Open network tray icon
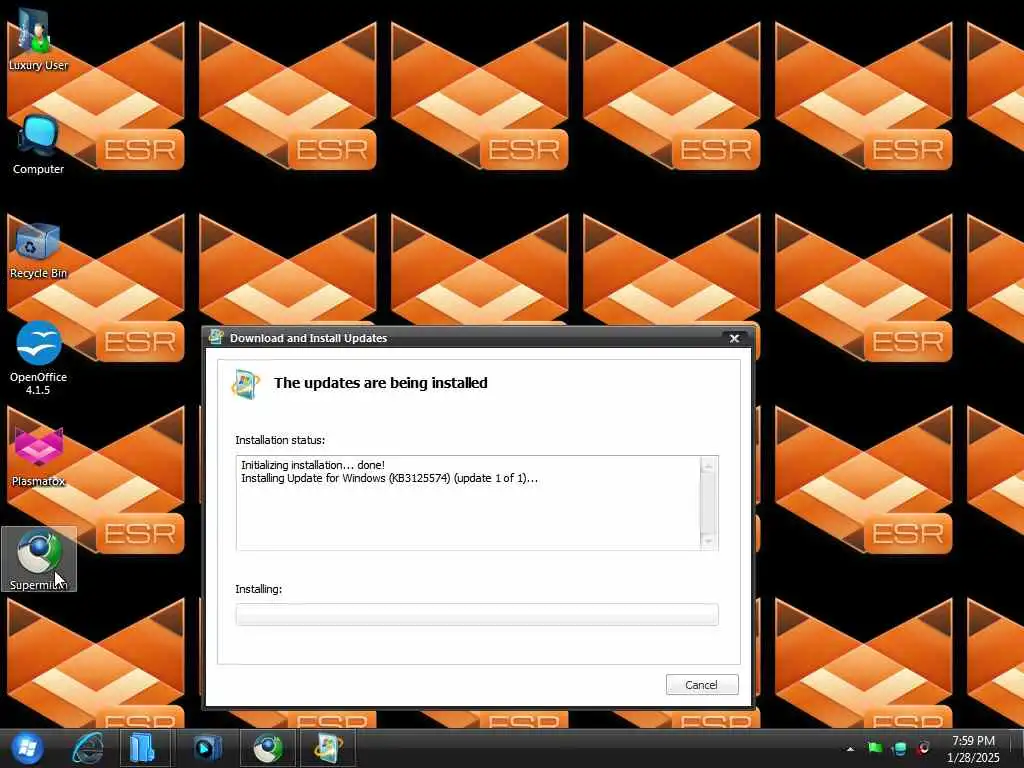 (899, 748)
